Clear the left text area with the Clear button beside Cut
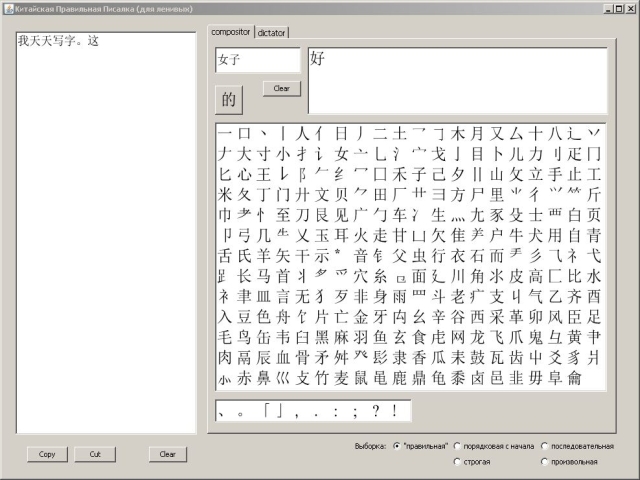640x480 pixels. coord(168,454)
